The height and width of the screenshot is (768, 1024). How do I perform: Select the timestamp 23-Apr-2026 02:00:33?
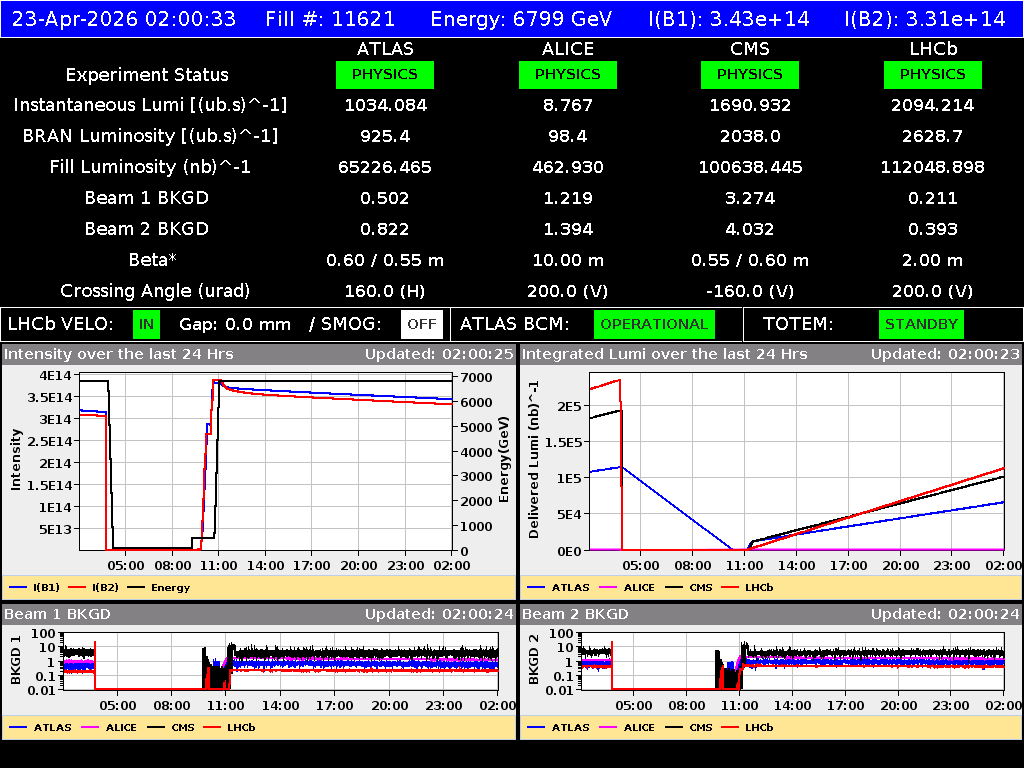tap(124, 19)
